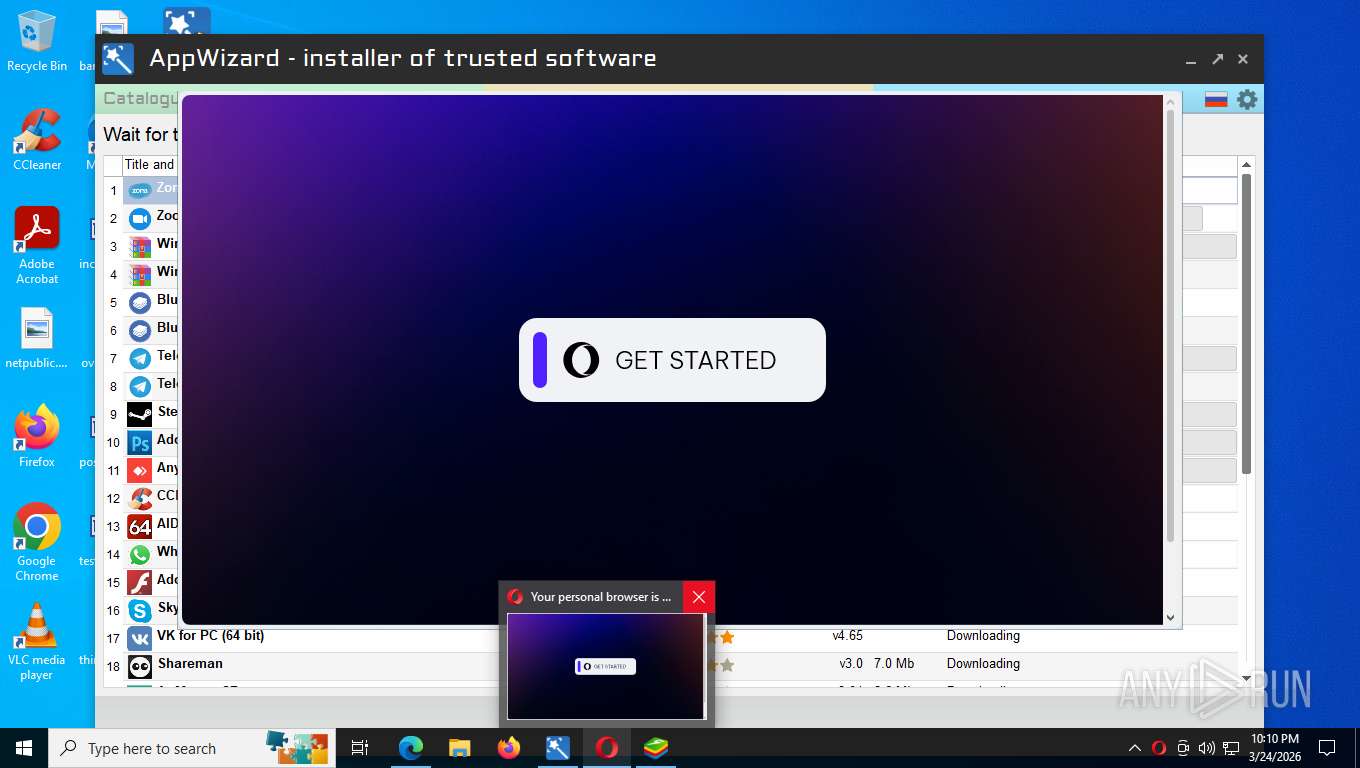
Task: Click the AppWizard taskbar icon
Action: click(558, 748)
